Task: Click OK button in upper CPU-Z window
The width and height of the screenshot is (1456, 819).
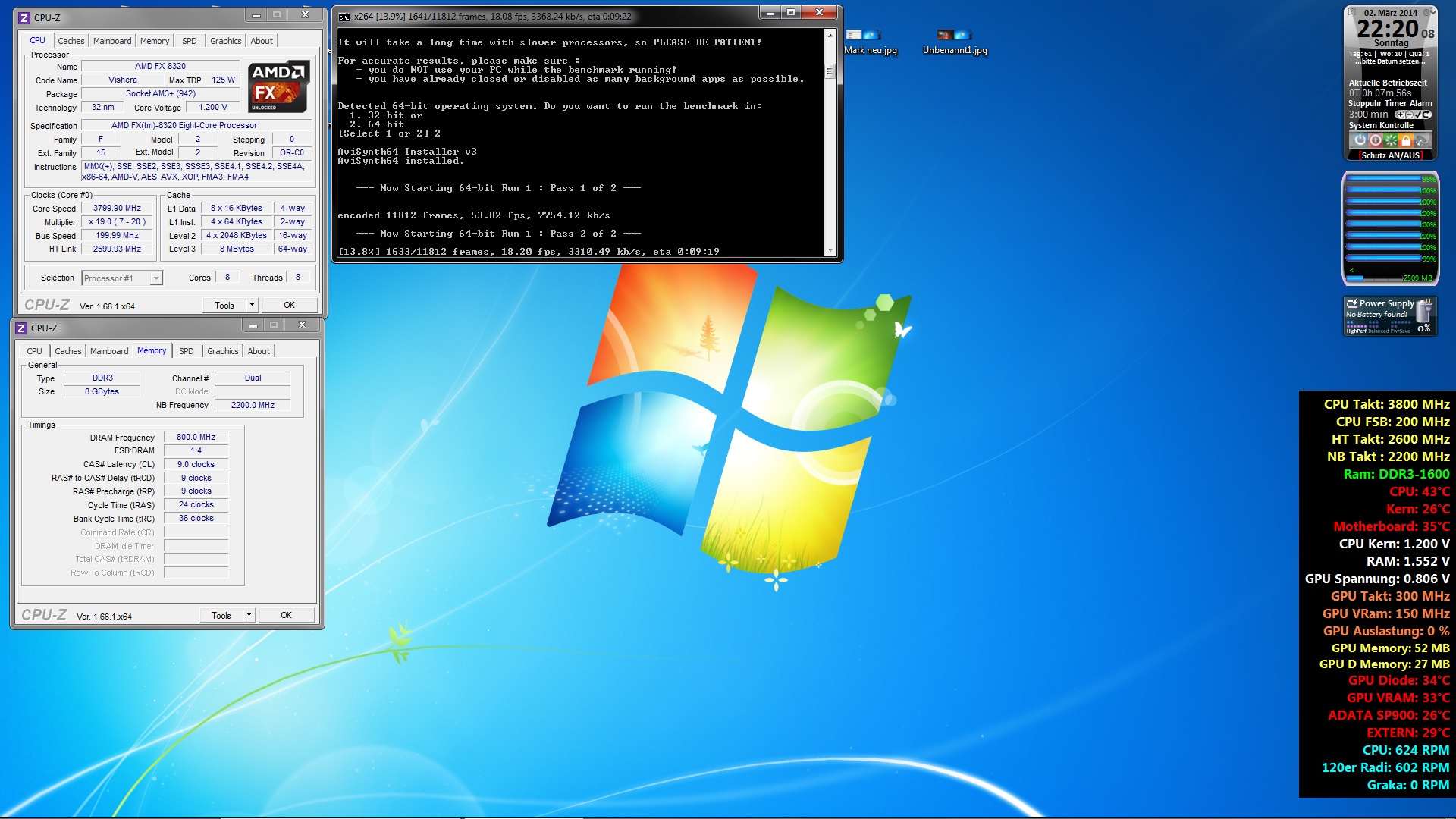Action: pos(290,305)
